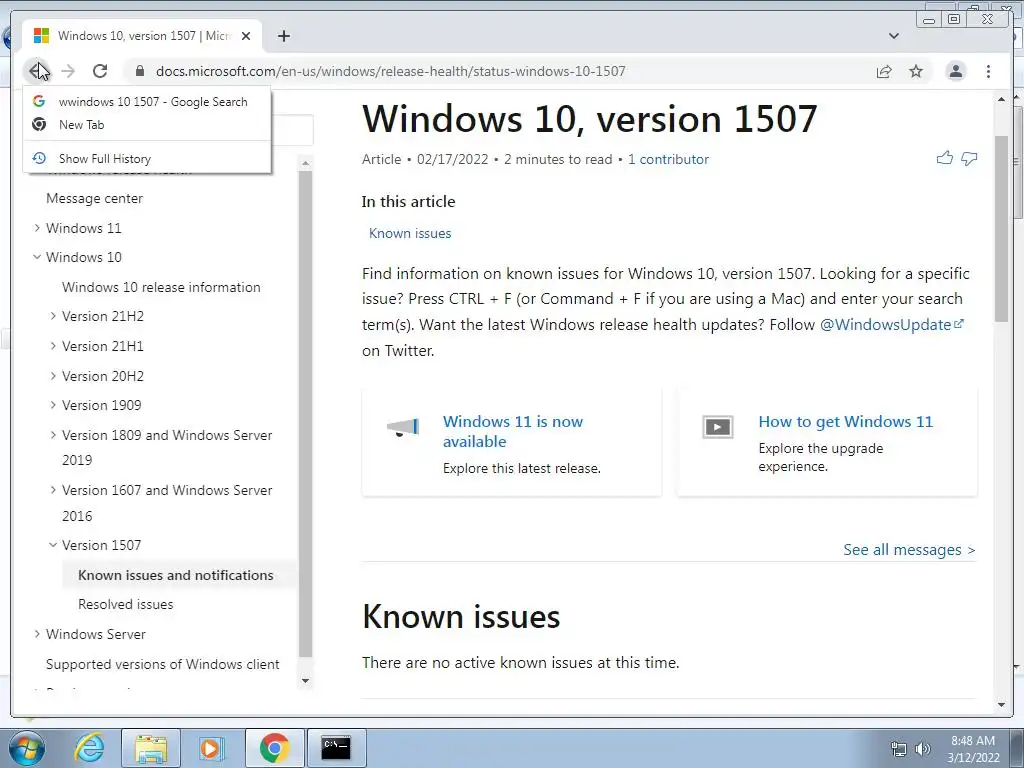The width and height of the screenshot is (1024, 768).
Task: Switch to the Windows 10, version 1507 tab
Action: click(142, 36)
